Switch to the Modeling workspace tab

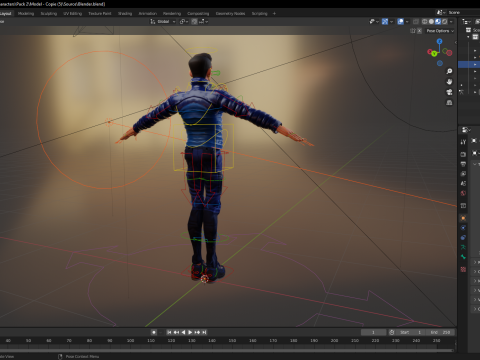pyautogui.click(x=26, y=13)
